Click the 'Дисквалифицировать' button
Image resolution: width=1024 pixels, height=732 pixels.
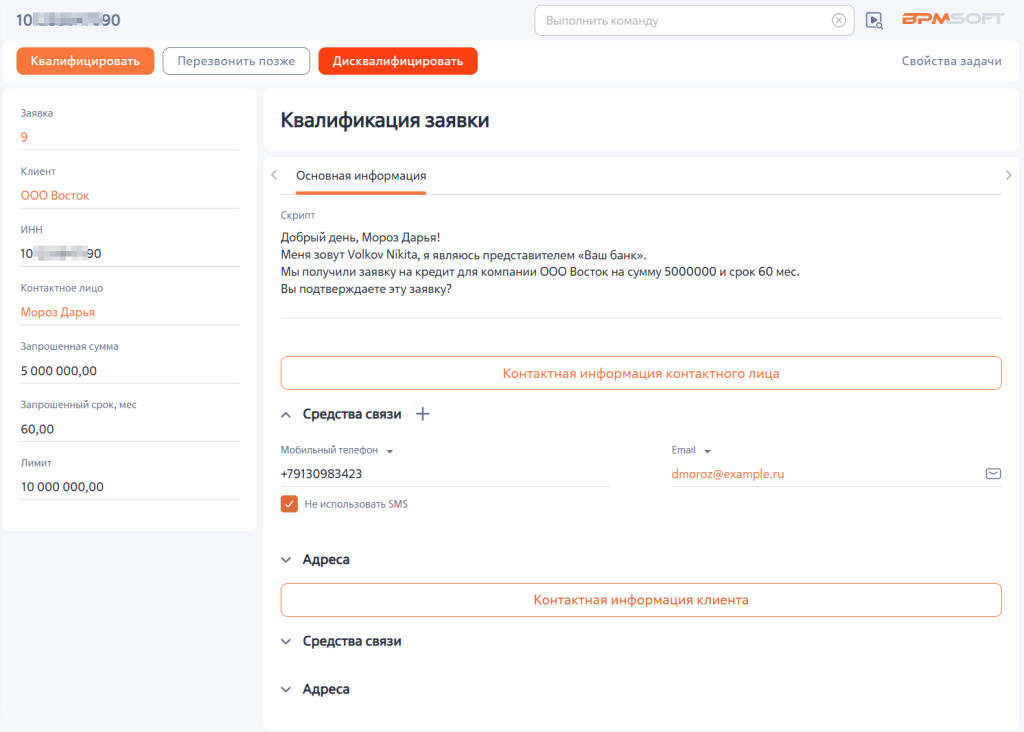point(398,61)
